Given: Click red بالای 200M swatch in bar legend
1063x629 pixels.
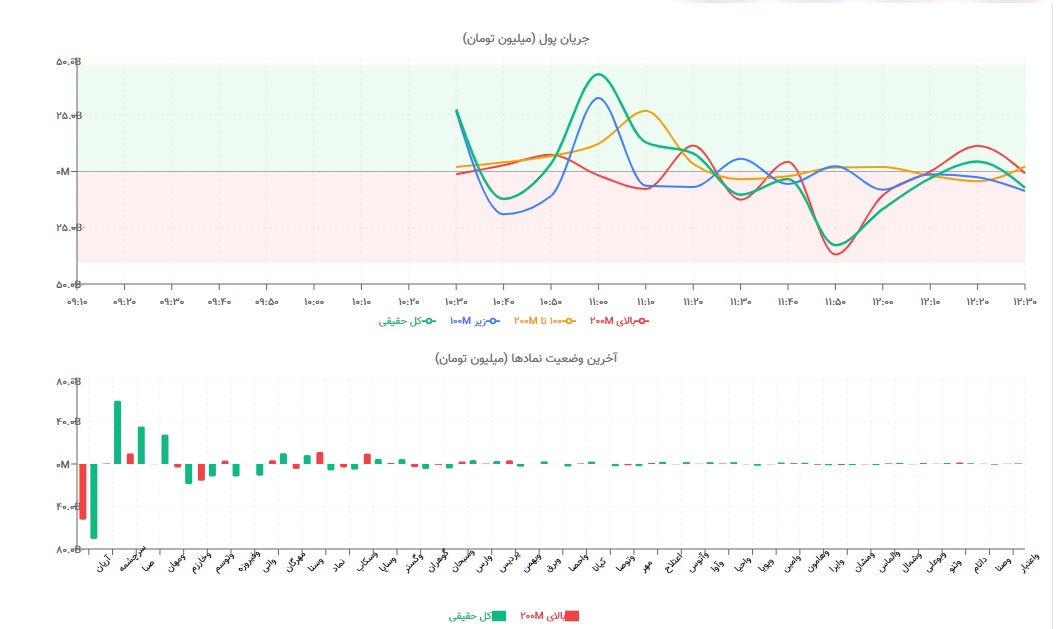Looking at the screenshot, I should 572,616.
